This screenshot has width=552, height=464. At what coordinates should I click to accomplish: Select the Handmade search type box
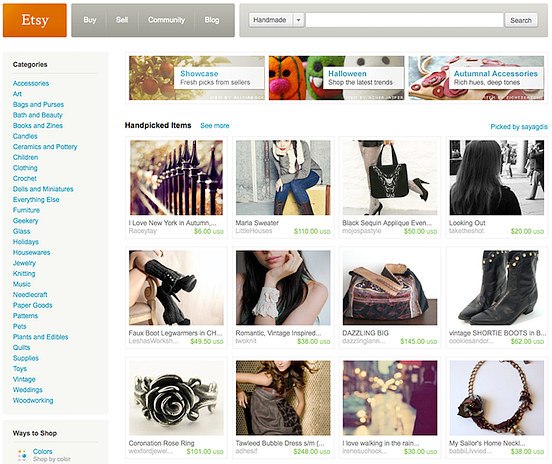click(x=276, y=20)
